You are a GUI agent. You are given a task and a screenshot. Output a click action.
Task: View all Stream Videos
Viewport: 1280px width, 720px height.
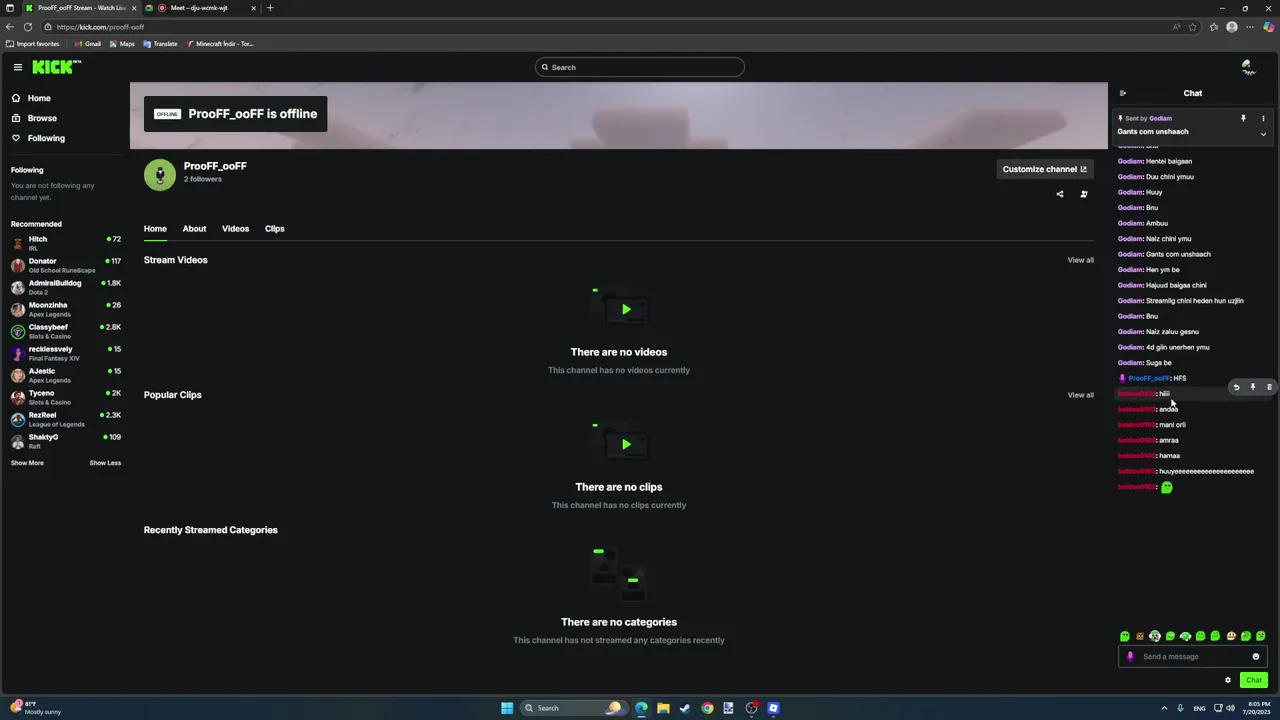click(1080, 260)
